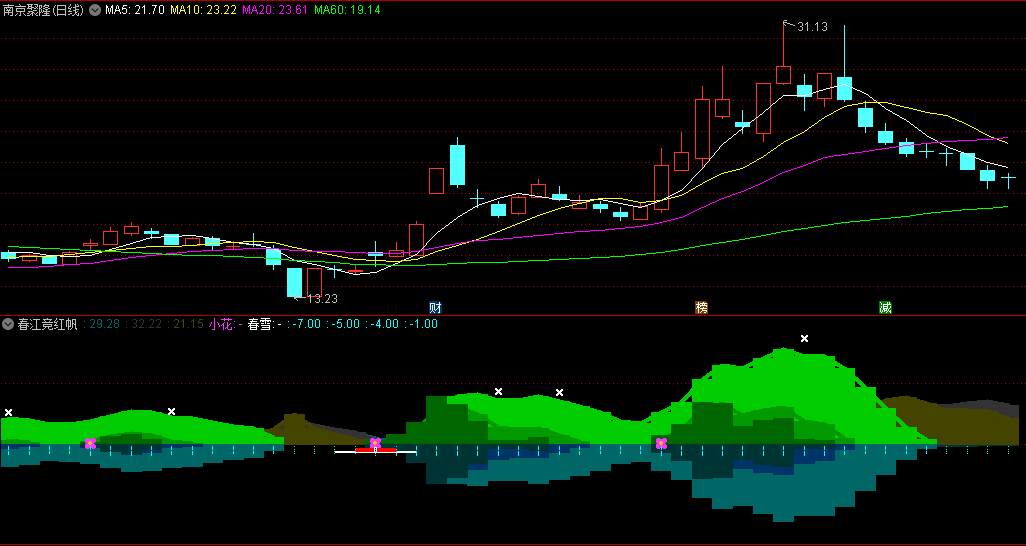Click the indicator value 29.28
The width and height of the screenshot is (1026, 546).
click(x=103, y=323)
